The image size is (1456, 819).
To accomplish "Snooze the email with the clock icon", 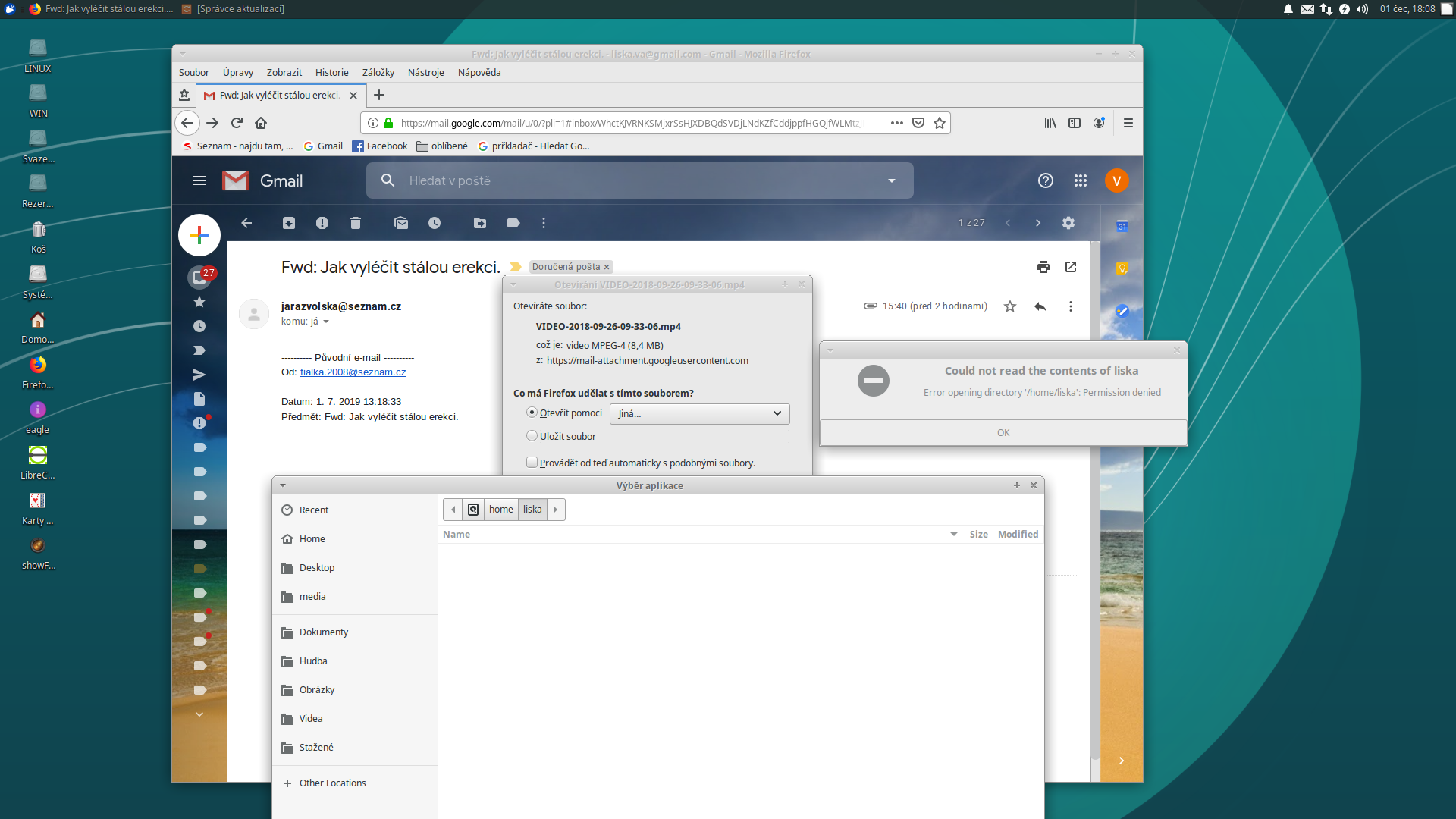I will 435,223.
